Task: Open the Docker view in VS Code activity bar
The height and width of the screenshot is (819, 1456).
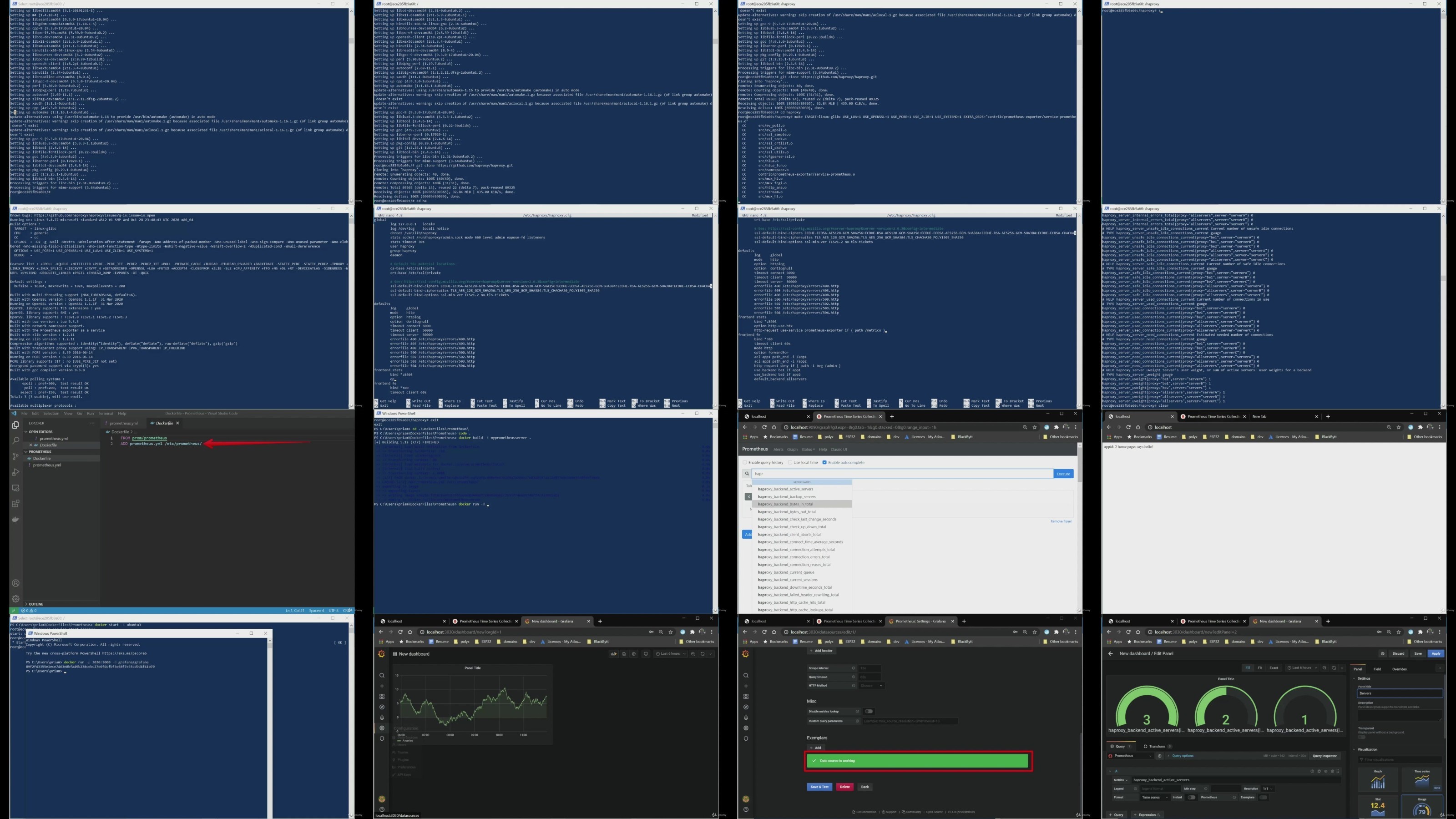Action: tap(16, 520)
